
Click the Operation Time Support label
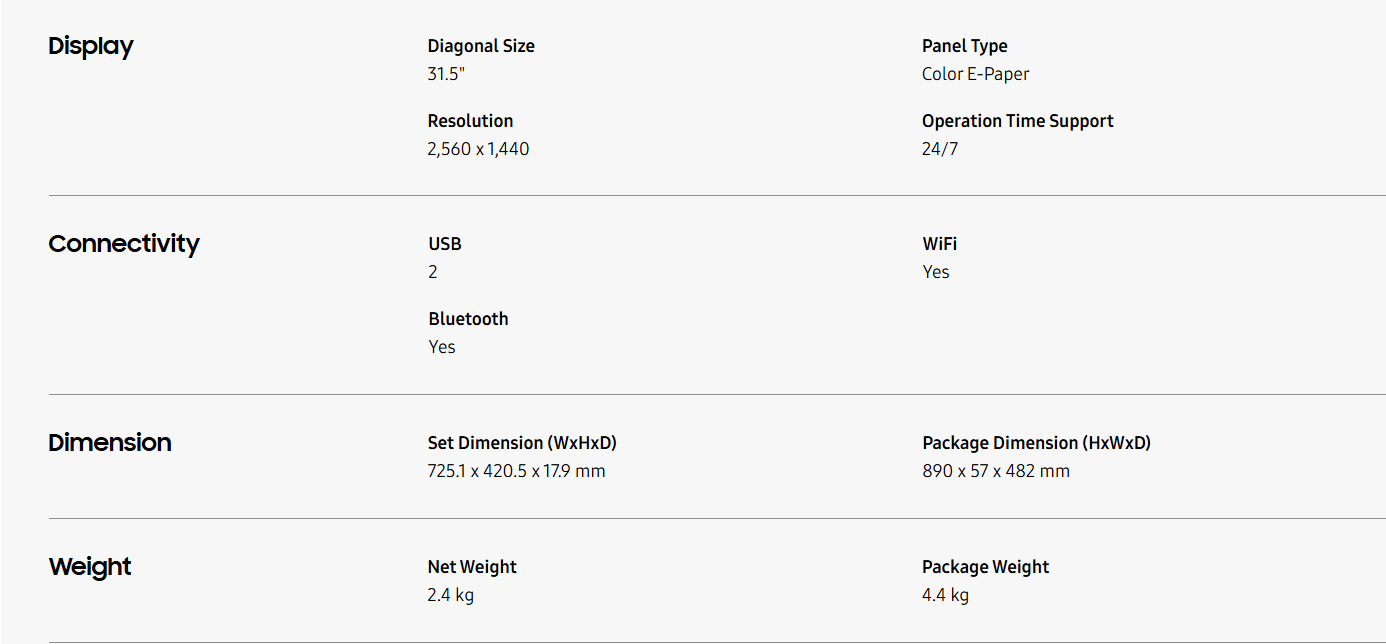point(1017,121)
